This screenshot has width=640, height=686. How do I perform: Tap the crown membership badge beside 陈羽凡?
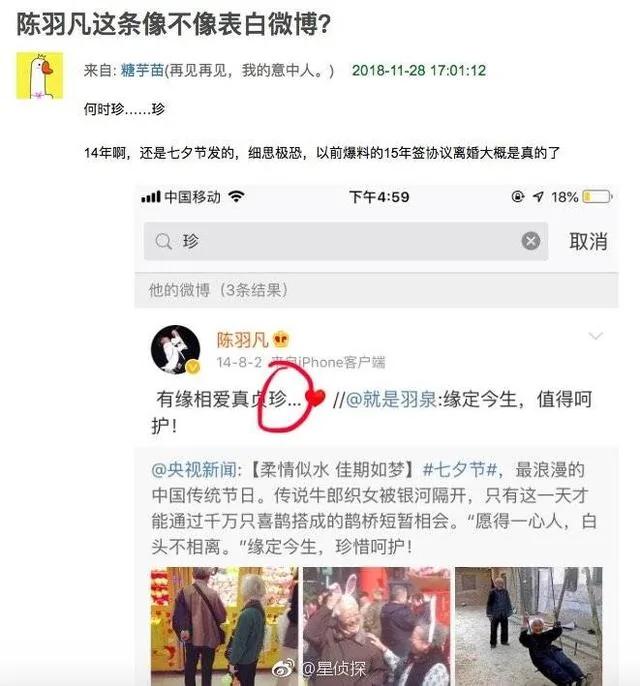coord(280,340)
